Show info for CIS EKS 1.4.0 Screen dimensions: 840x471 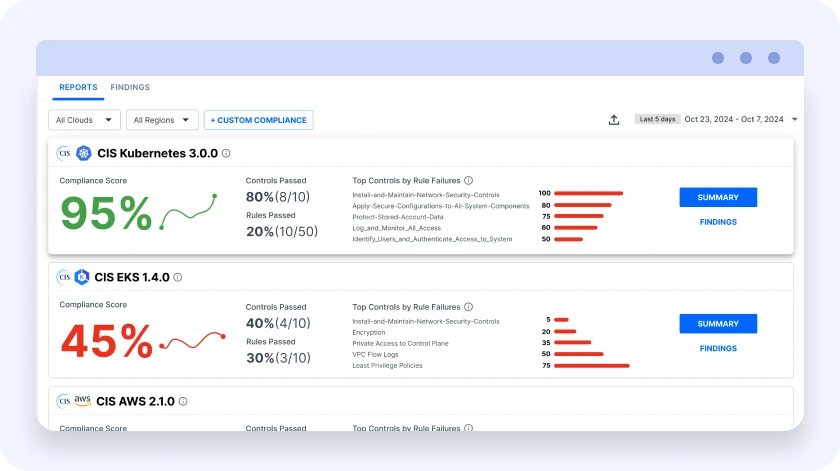pyautogui.click(x=178, y=278)
